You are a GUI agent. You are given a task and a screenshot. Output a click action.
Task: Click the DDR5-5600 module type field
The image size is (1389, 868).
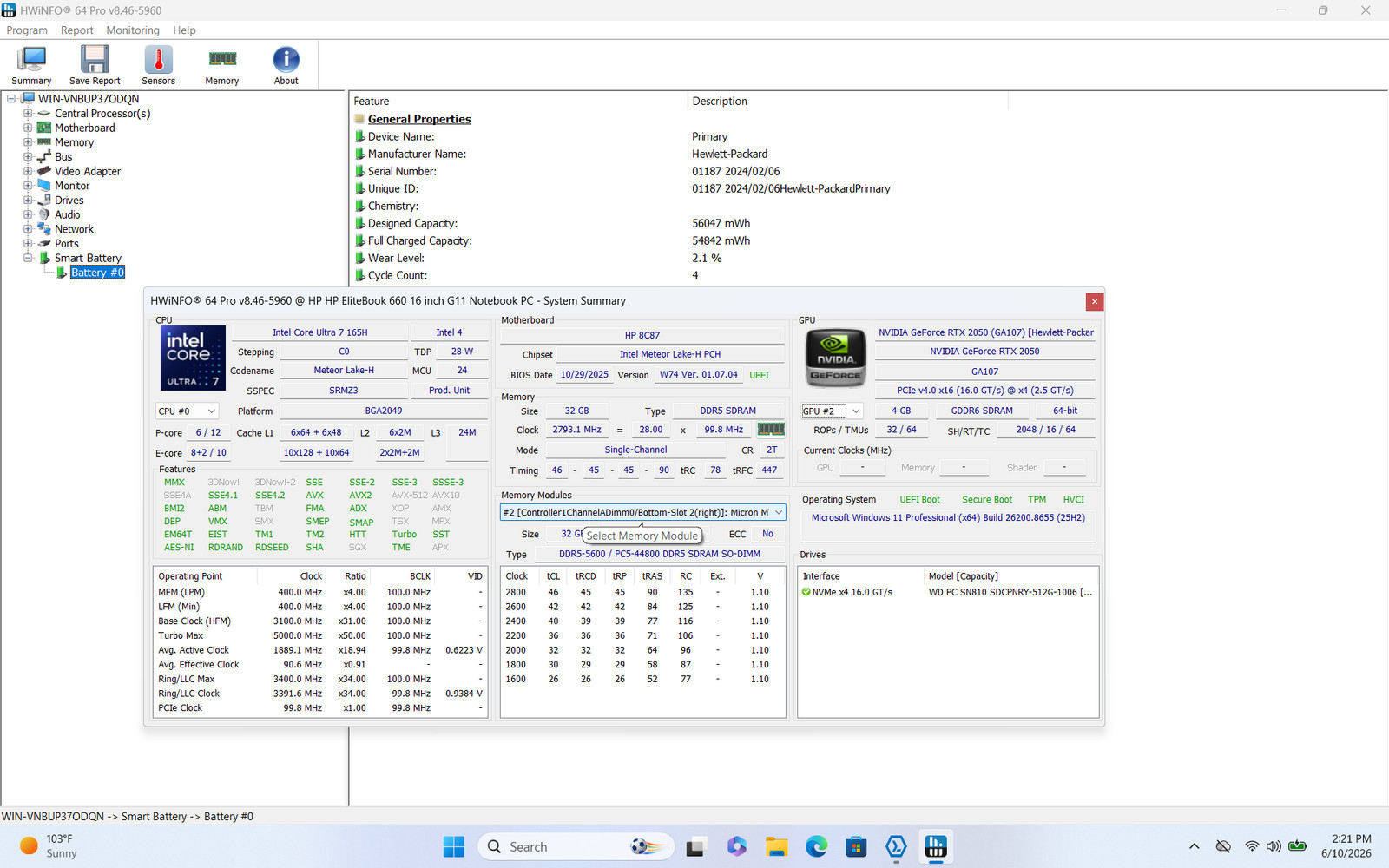point(660,554)
